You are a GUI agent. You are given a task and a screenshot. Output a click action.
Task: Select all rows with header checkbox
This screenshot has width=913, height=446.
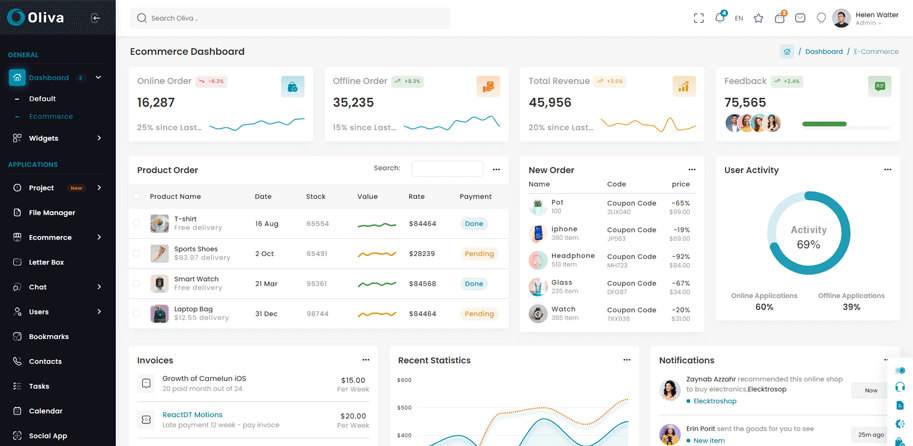137,197
